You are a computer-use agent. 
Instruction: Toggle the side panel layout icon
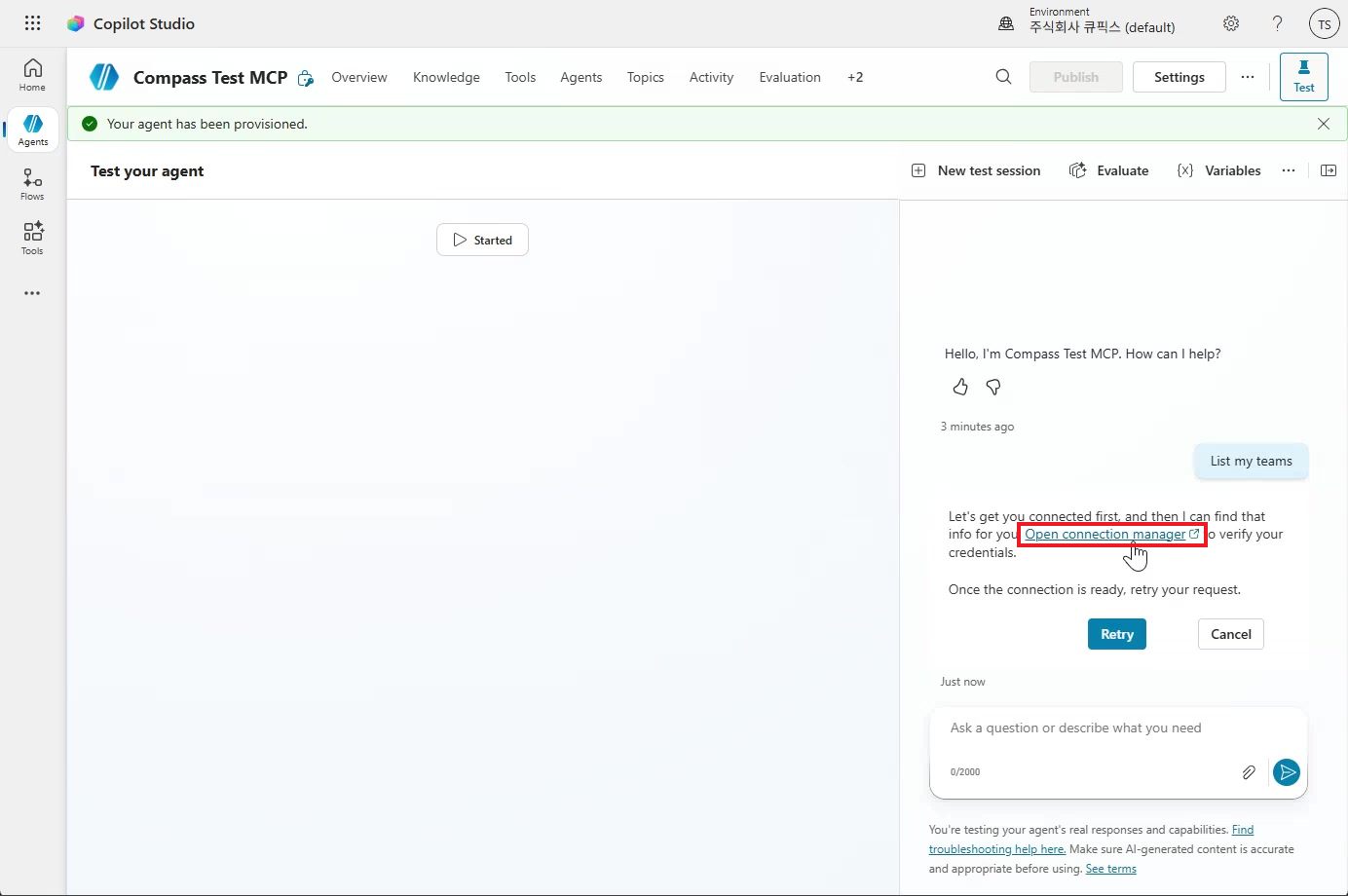[x=1328, y=170]
